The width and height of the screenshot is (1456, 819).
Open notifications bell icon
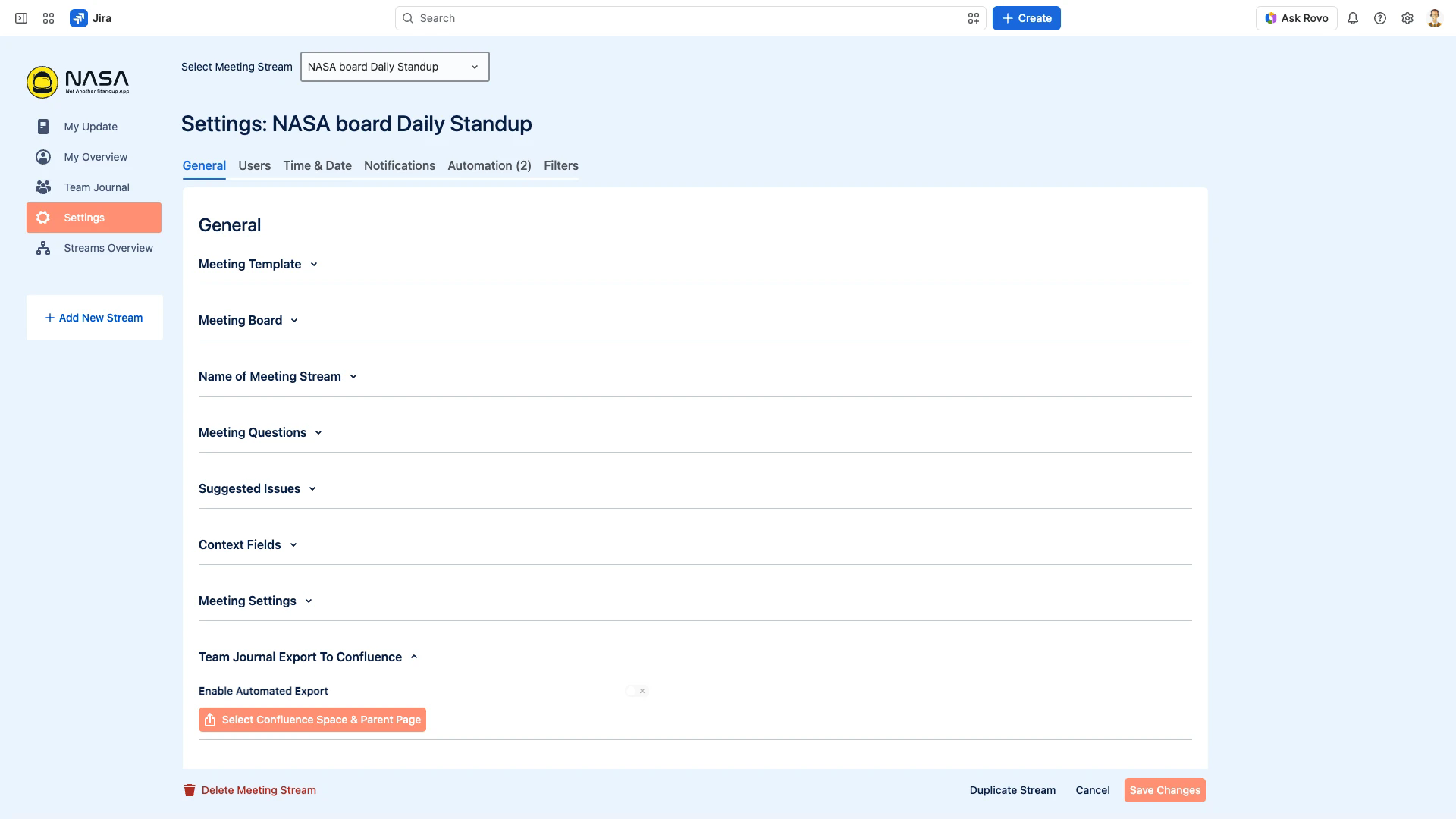click(1353, 18)
